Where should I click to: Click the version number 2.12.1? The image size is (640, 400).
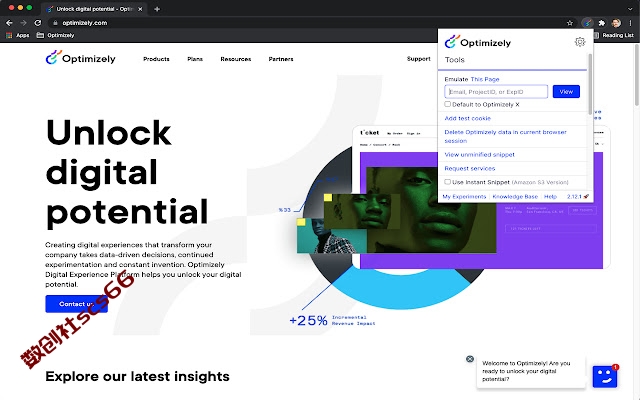click(x=574, y=197)
